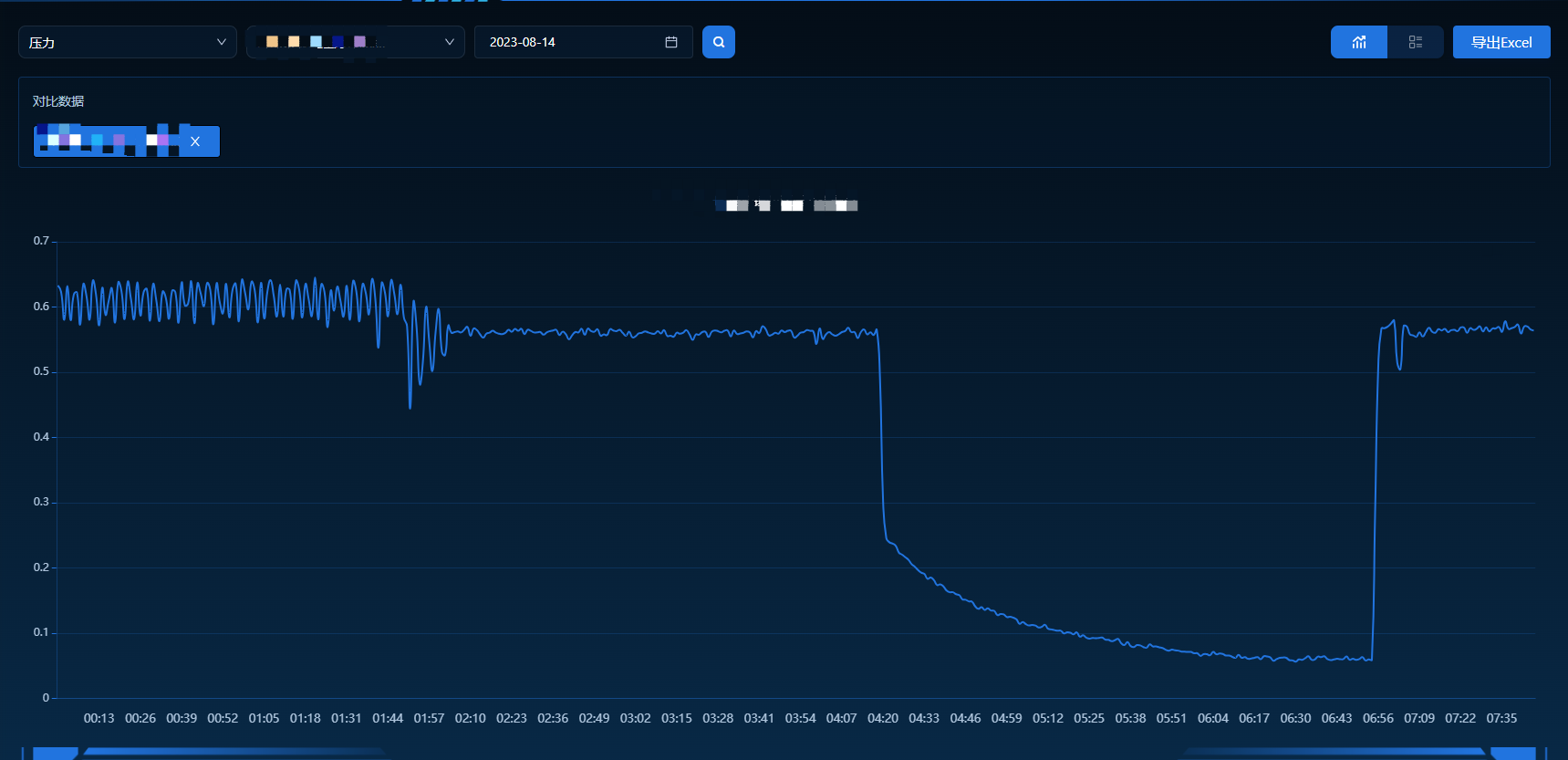Click the 0.7 y-axis label
The height and width of the screenshot is (760, 1568).
pyautogui.click(x=41, y=241)
